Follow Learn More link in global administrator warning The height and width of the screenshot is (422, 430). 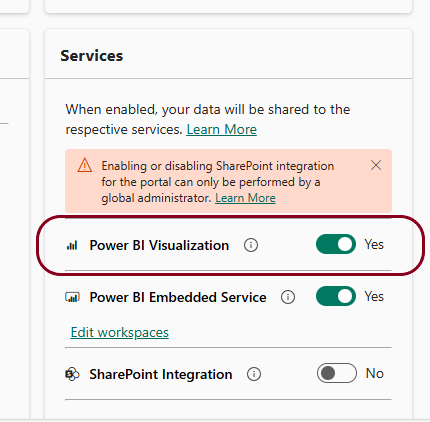(245, 198)
